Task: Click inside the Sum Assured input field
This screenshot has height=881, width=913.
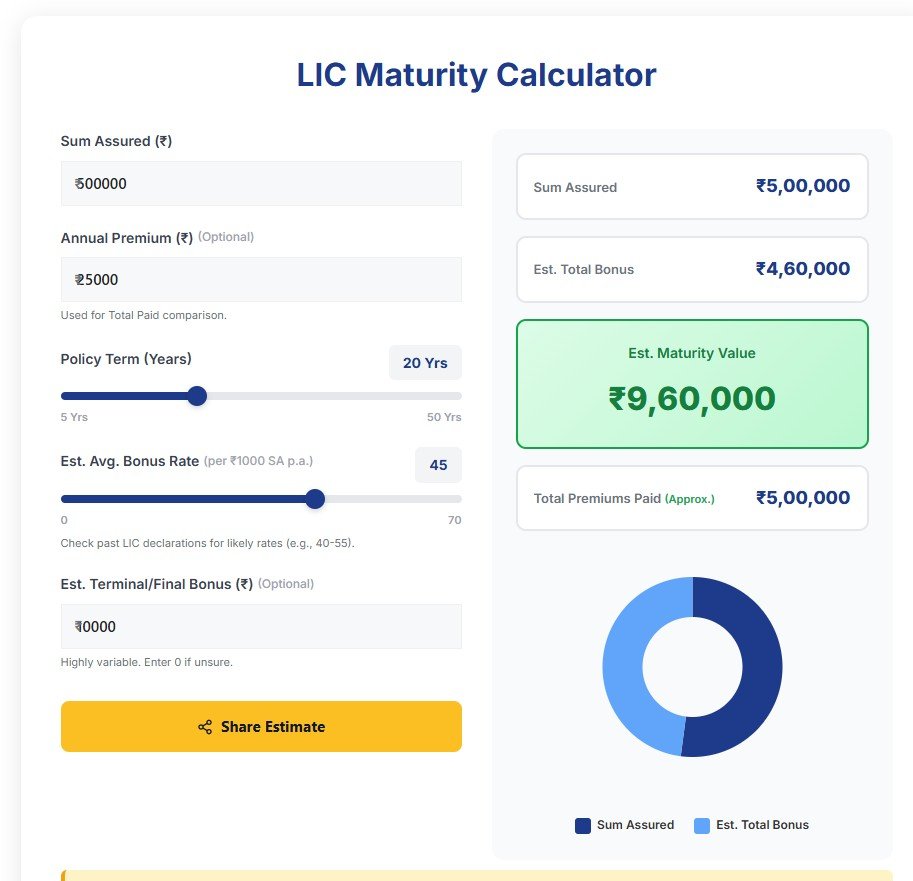Action: pyautogui.click(x=260, y=183)
